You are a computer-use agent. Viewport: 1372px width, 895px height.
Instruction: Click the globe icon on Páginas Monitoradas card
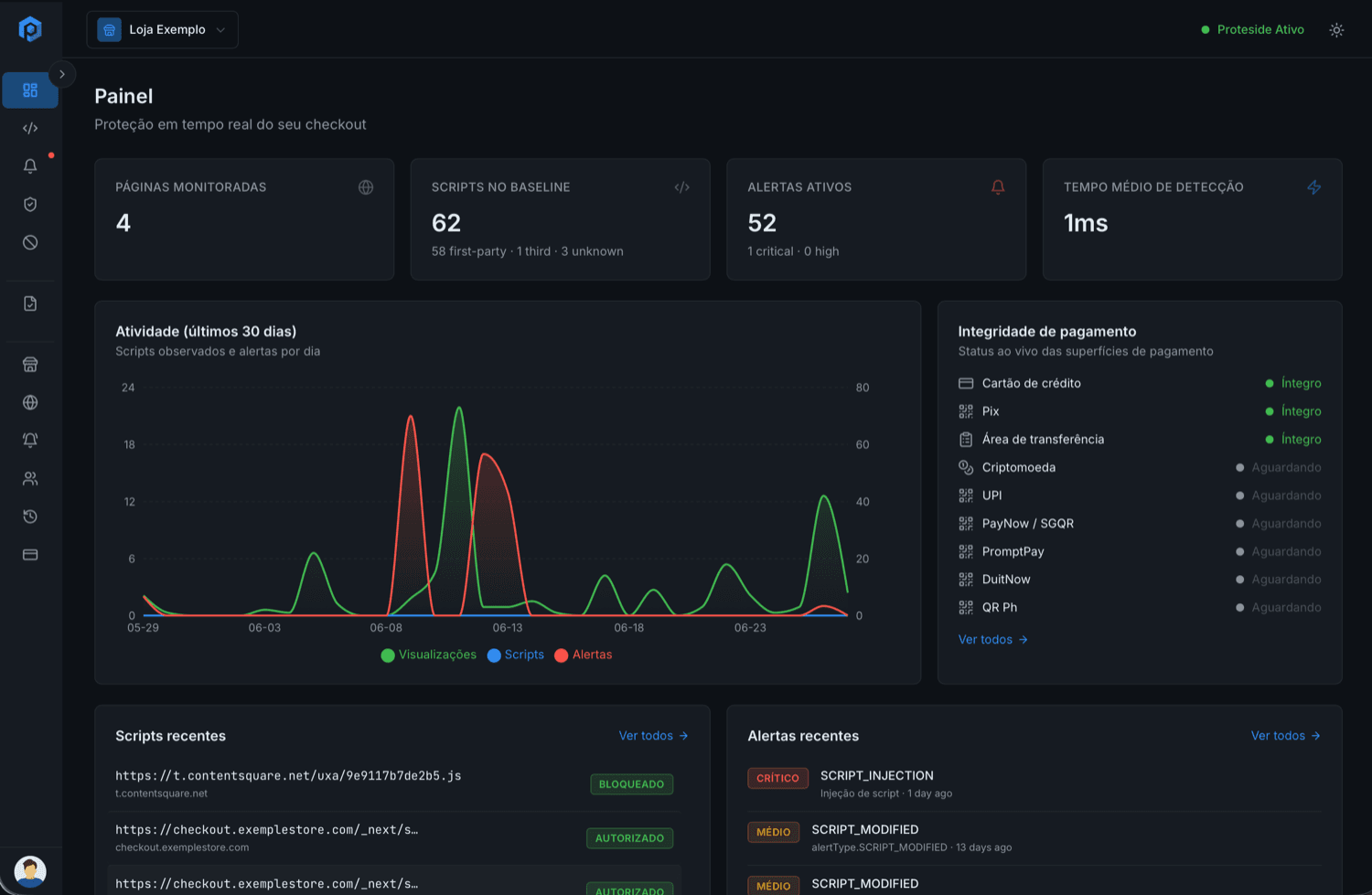click(x=366, y=187)
